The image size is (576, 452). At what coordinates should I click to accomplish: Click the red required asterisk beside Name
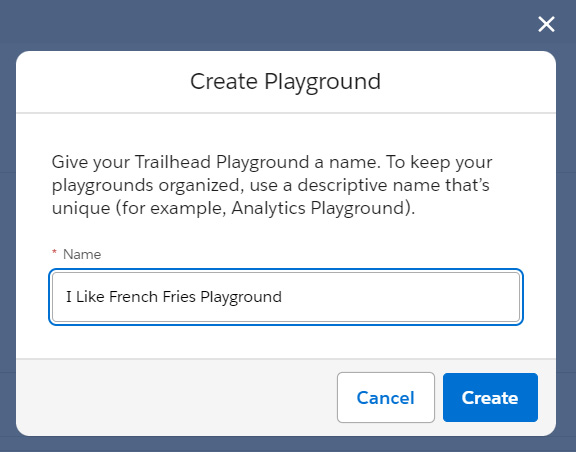[x=54, y=252]
